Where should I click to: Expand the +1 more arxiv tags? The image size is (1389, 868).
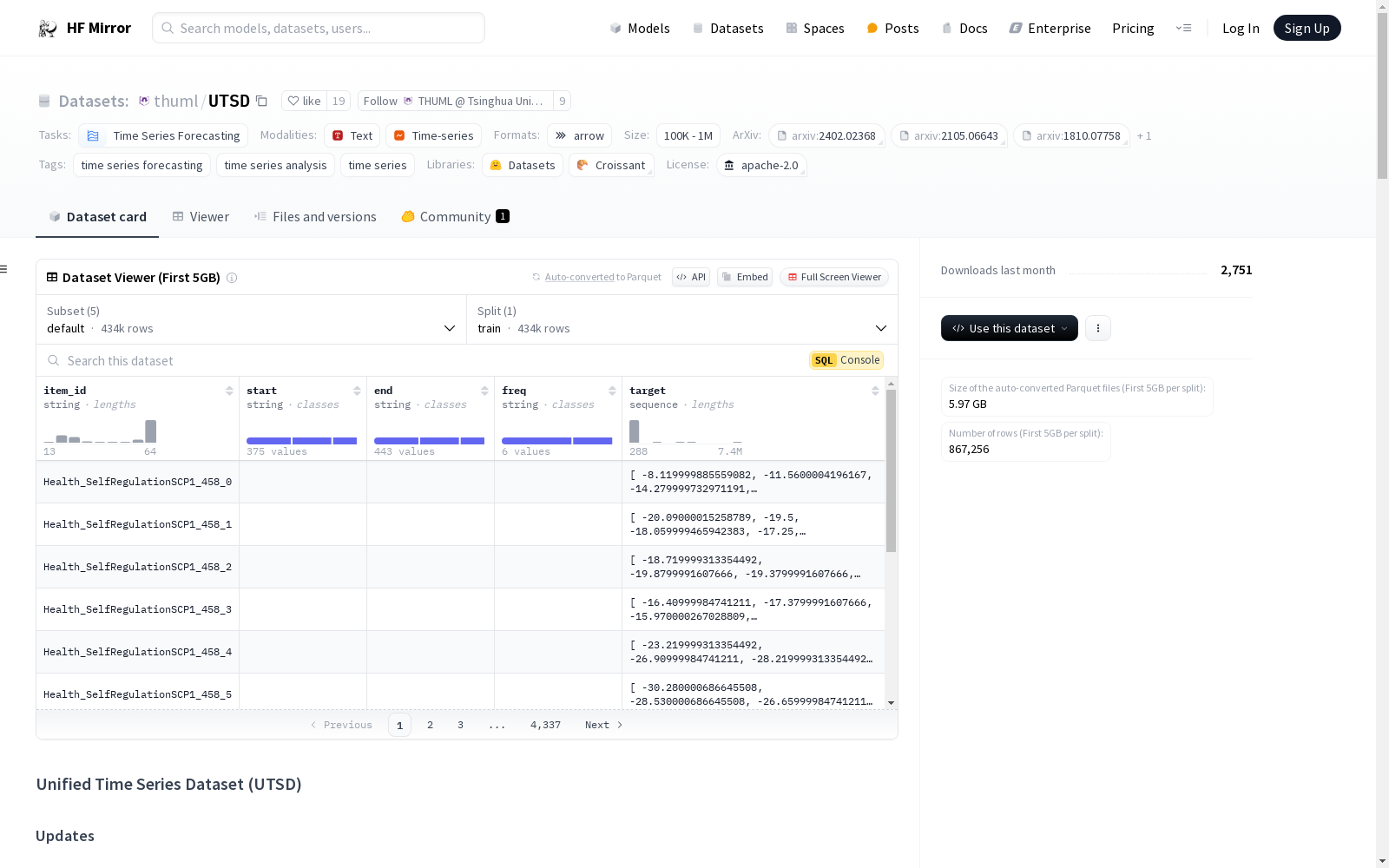pyautogui.click(x=1144, y=135)
